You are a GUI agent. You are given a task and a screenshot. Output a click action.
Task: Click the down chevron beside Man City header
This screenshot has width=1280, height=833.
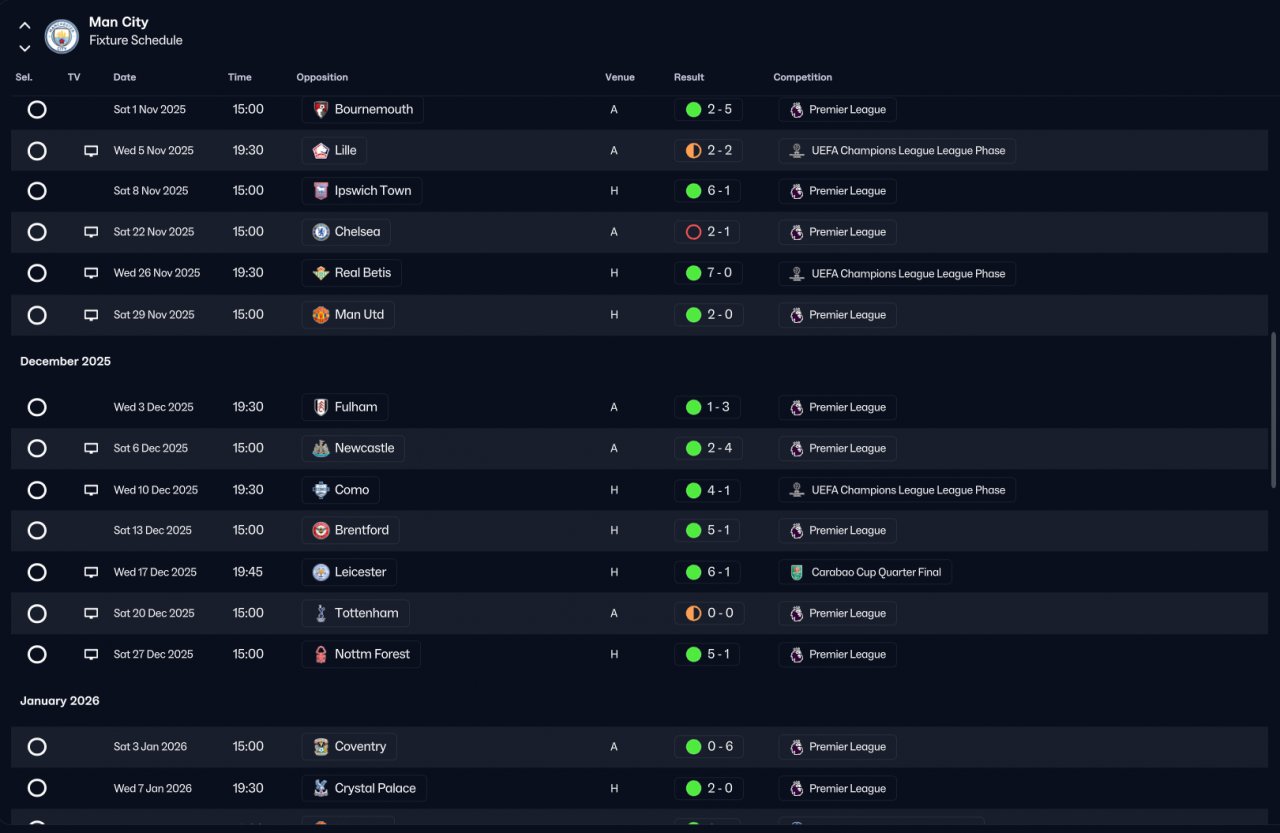25,47
